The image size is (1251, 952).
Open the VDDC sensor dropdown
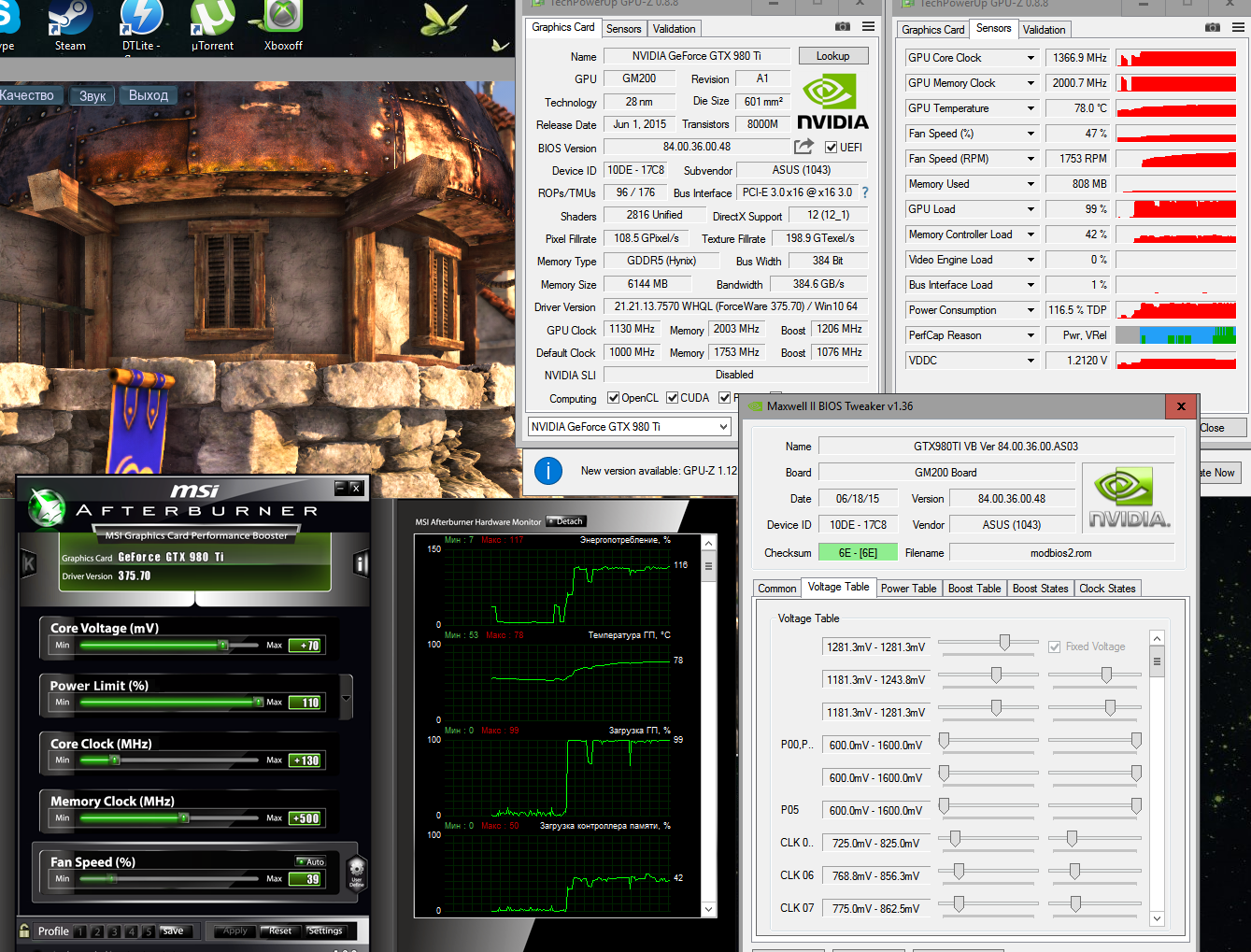(1031, 361)
